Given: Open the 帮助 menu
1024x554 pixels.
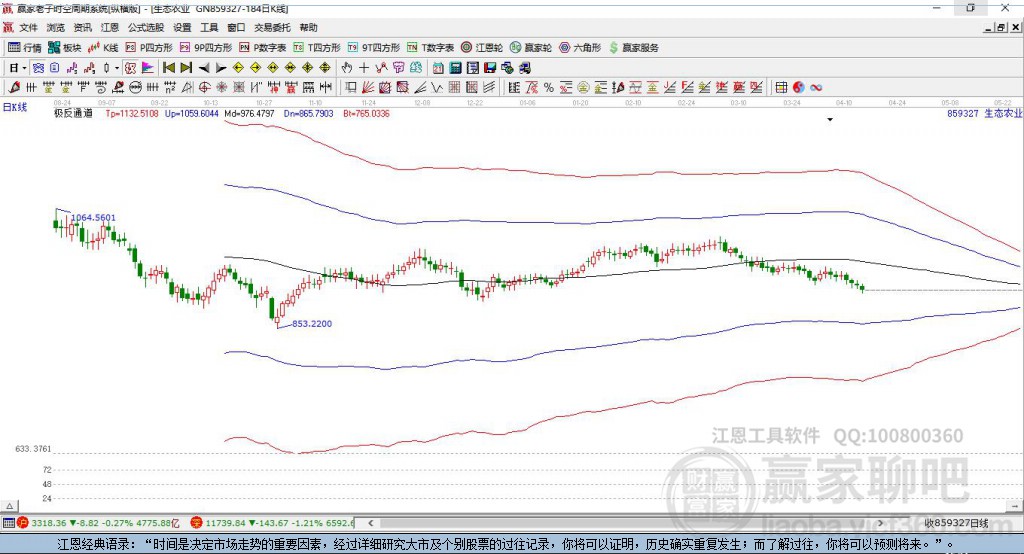Looking at the screenshot, I should point(308,27).
